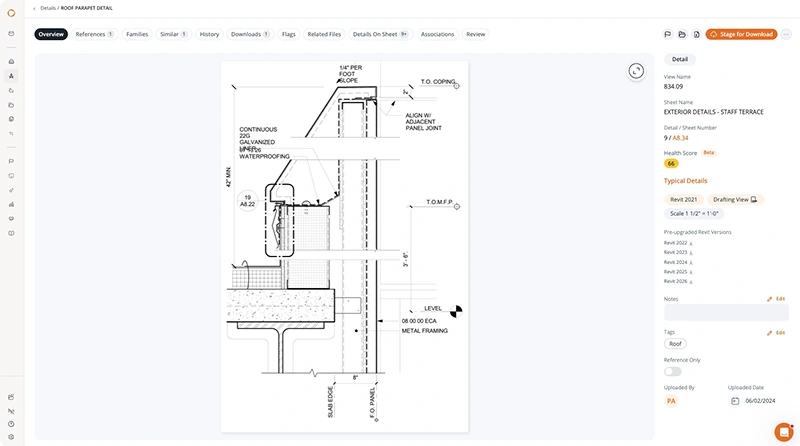Click the Detail chip
The image size is (800, 446).
pos(680,59)
